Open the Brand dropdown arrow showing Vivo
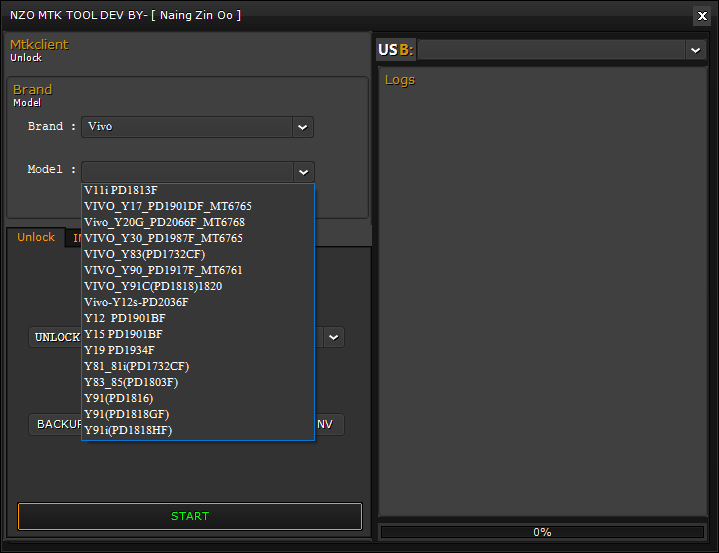This screenshot has width=719, height=553. [302, 127]
